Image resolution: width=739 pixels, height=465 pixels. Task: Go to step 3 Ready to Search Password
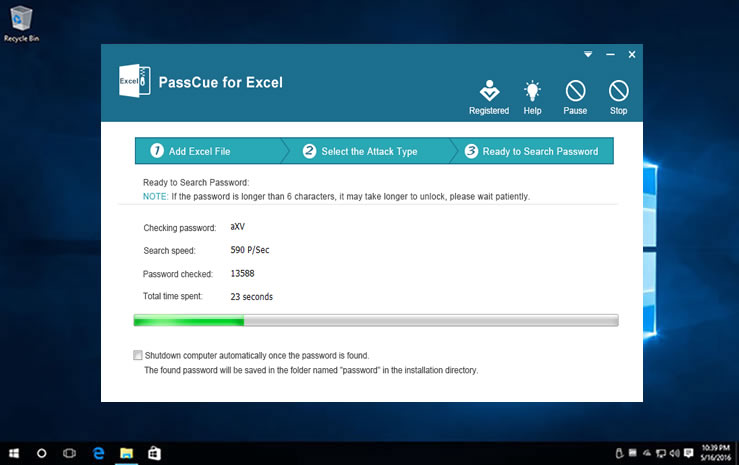tap(534, 151)
